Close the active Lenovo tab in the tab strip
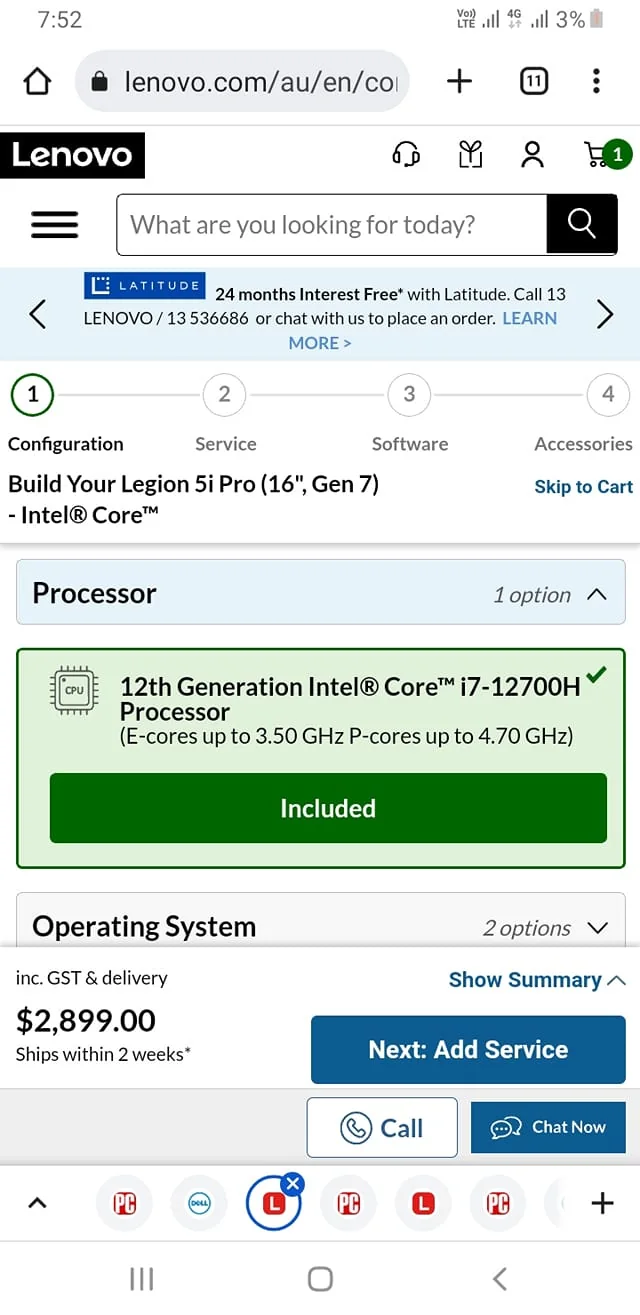 (x=292, y=1185)
